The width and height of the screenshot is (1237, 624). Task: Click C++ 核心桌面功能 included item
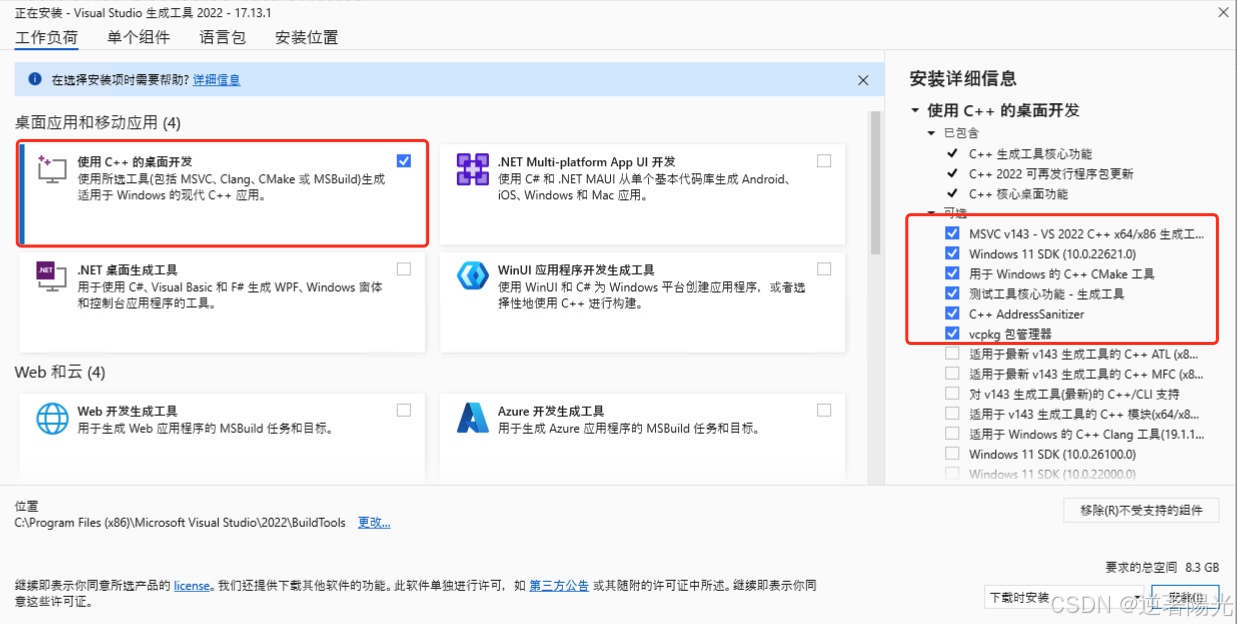coord(1018,194)
